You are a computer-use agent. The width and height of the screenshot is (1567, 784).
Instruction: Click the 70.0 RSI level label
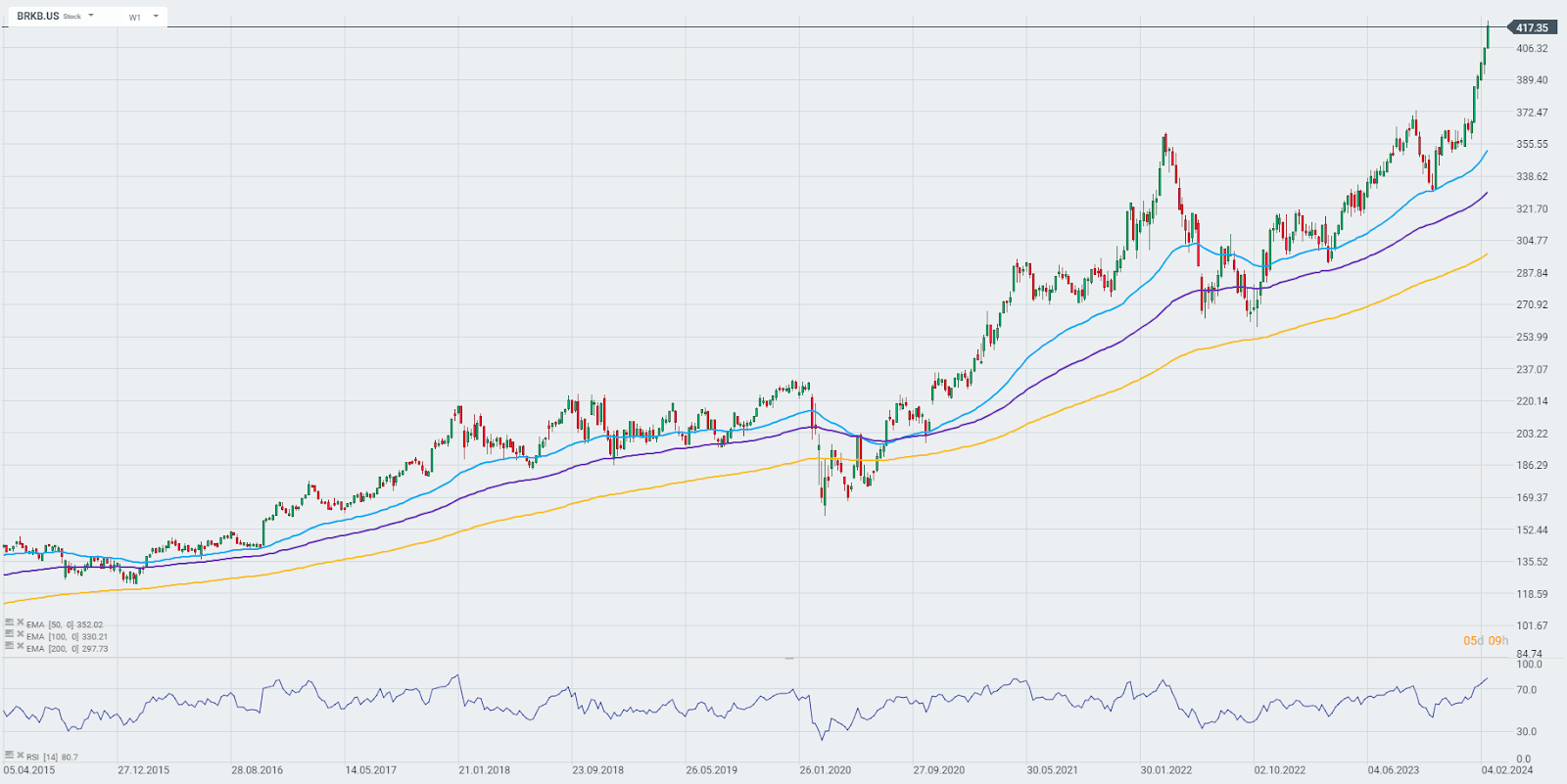(1526, 690)
